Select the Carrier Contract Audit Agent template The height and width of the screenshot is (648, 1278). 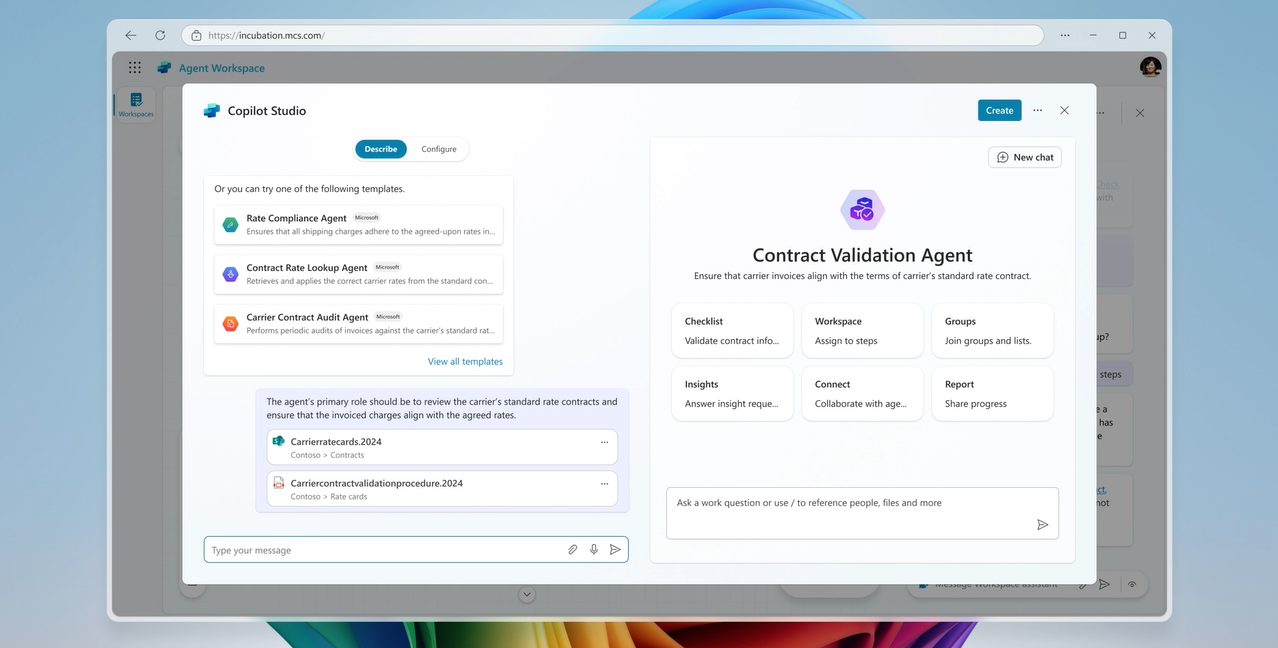(x=358, y=324)
